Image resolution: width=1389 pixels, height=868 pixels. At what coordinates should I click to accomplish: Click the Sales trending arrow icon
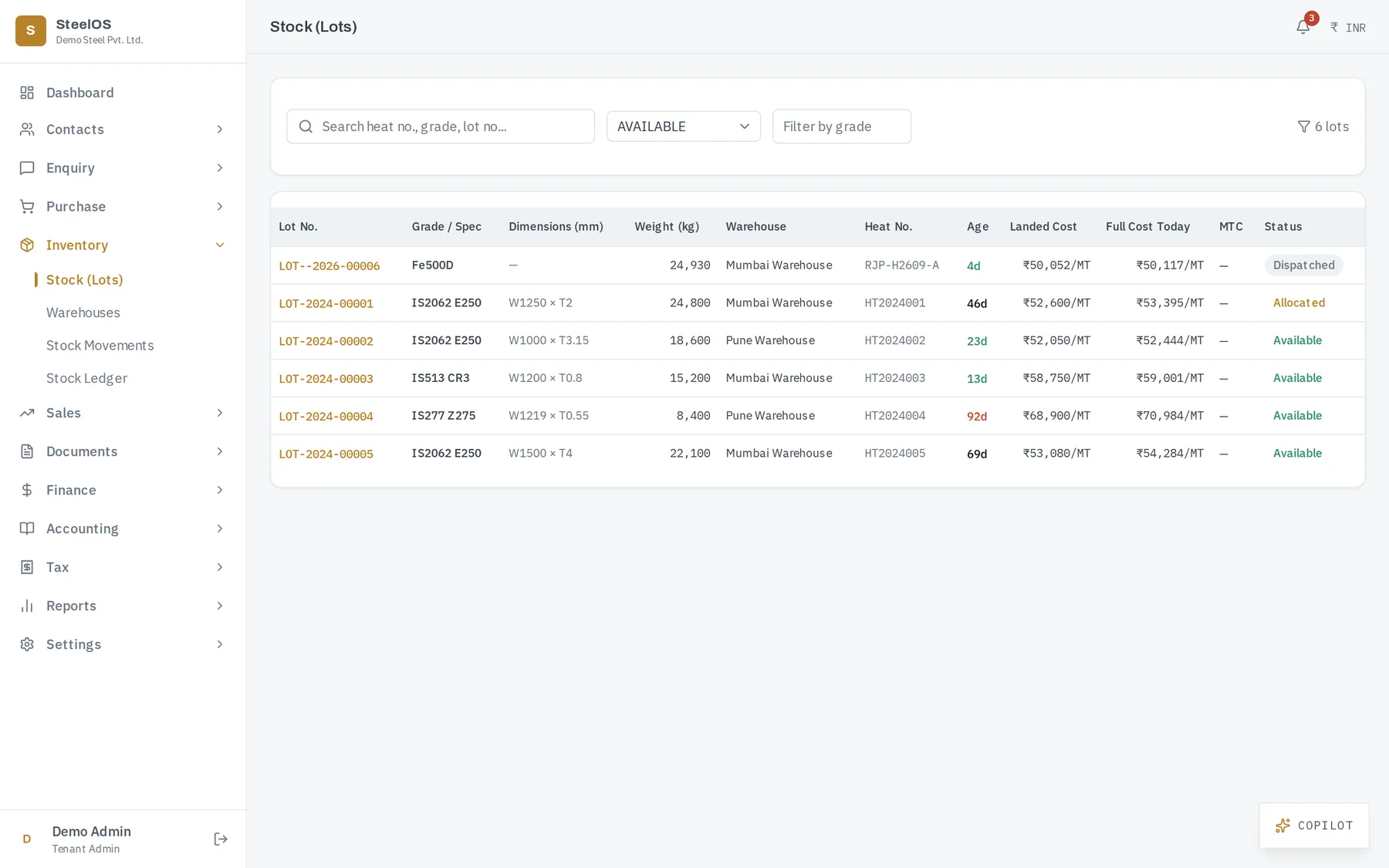coord(27,413)
